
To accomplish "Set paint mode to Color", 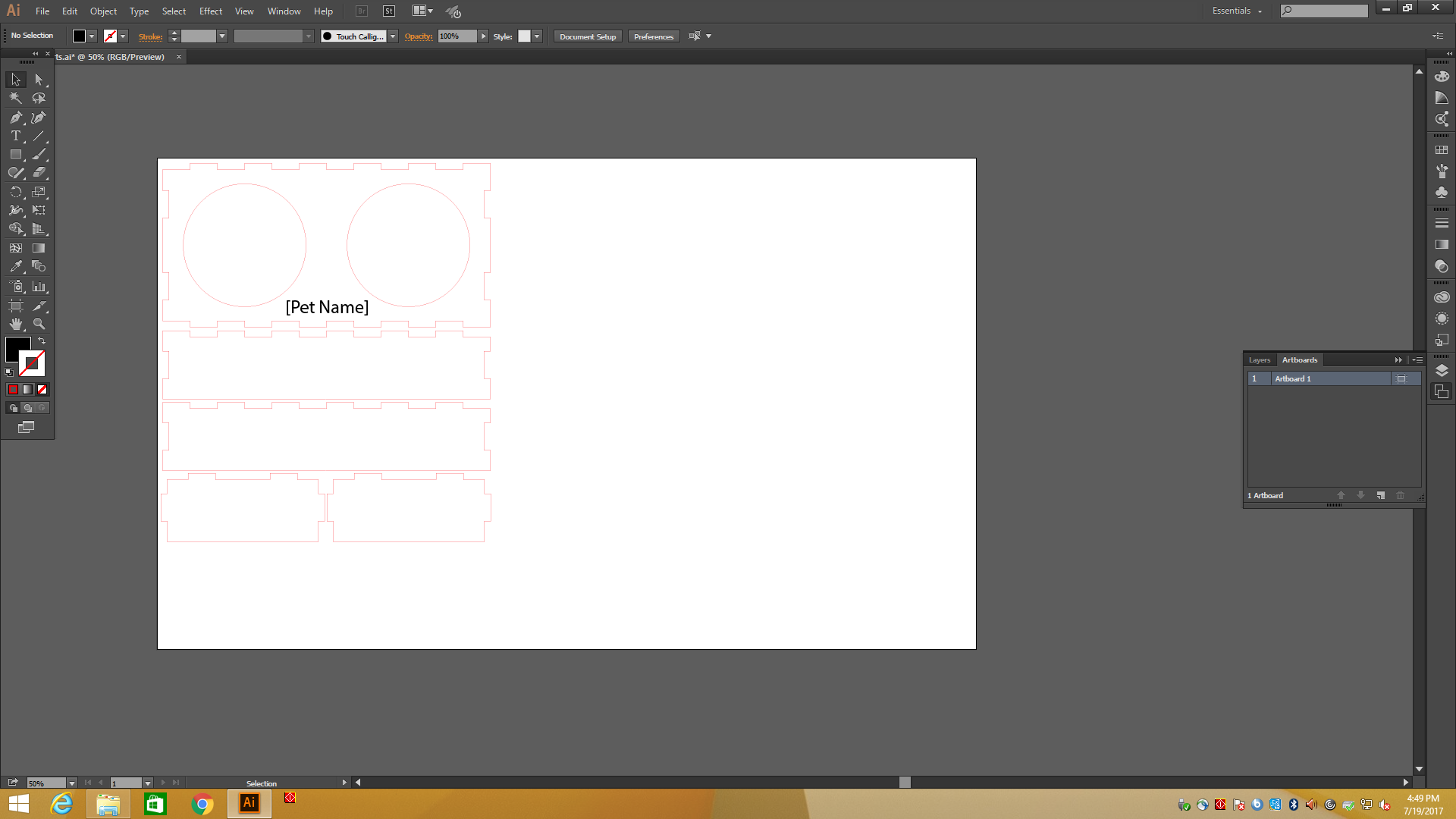I will point(13,390).
